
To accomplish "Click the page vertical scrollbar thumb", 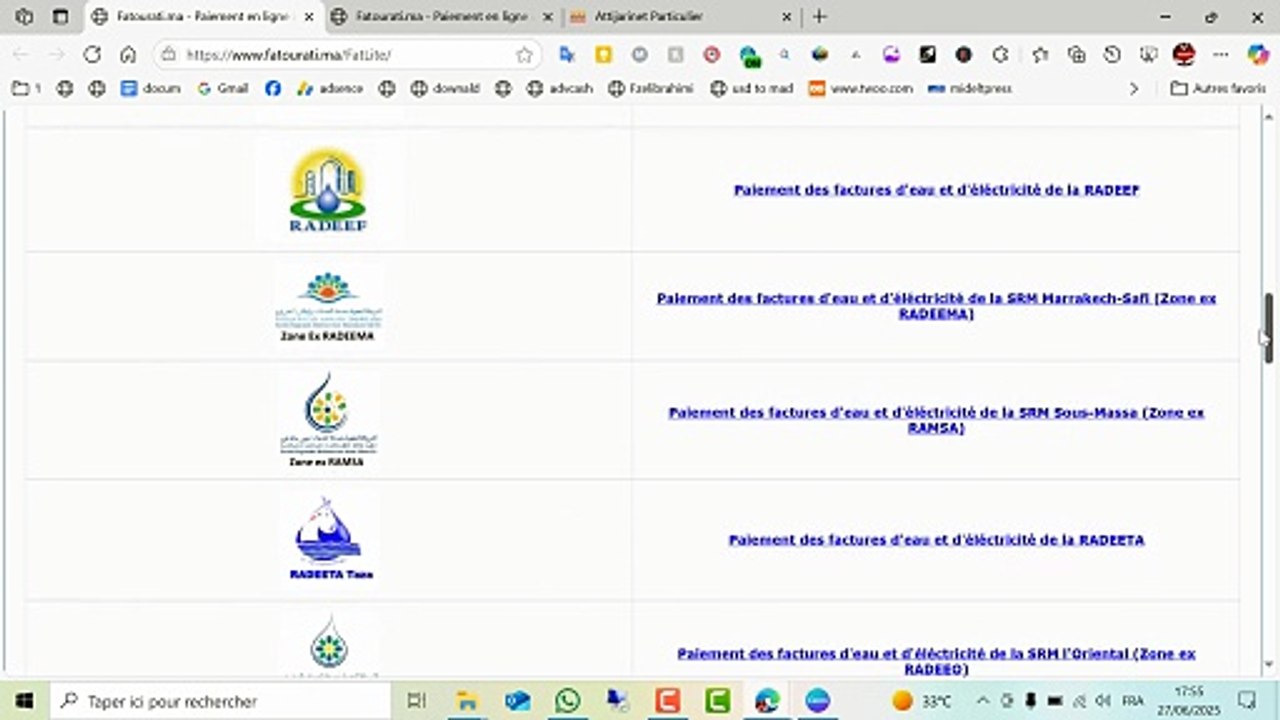I will pyautogui.click(x=1268, y=328).
